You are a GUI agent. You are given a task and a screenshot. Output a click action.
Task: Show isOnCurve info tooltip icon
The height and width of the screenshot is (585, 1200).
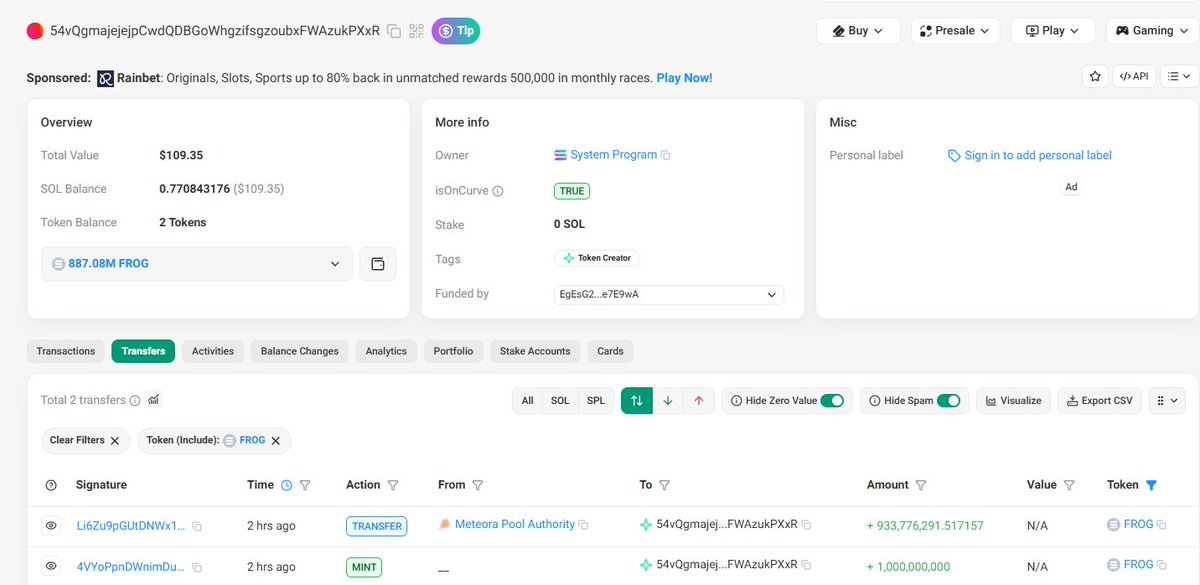(498, 191)
